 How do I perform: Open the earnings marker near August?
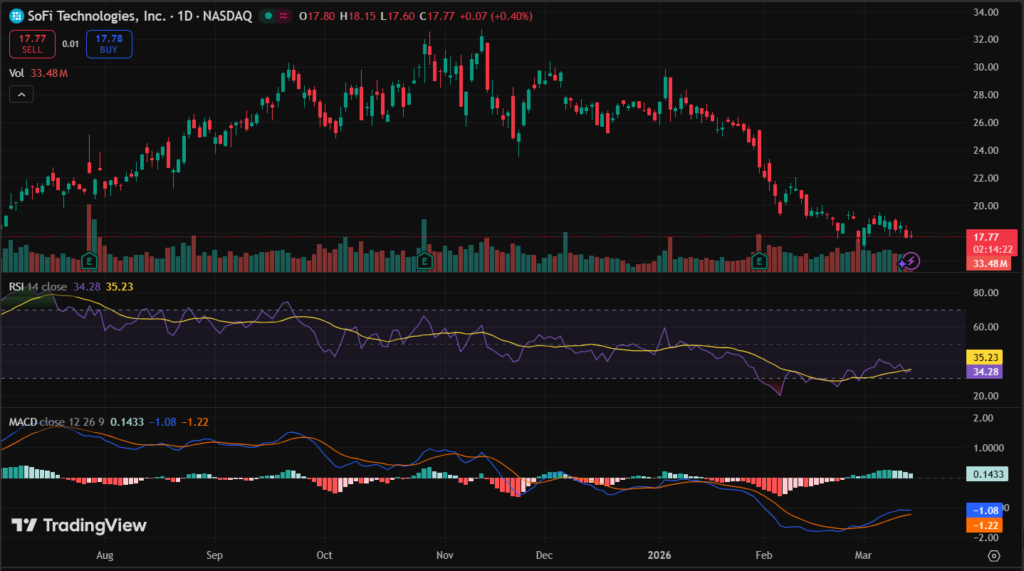92,260
